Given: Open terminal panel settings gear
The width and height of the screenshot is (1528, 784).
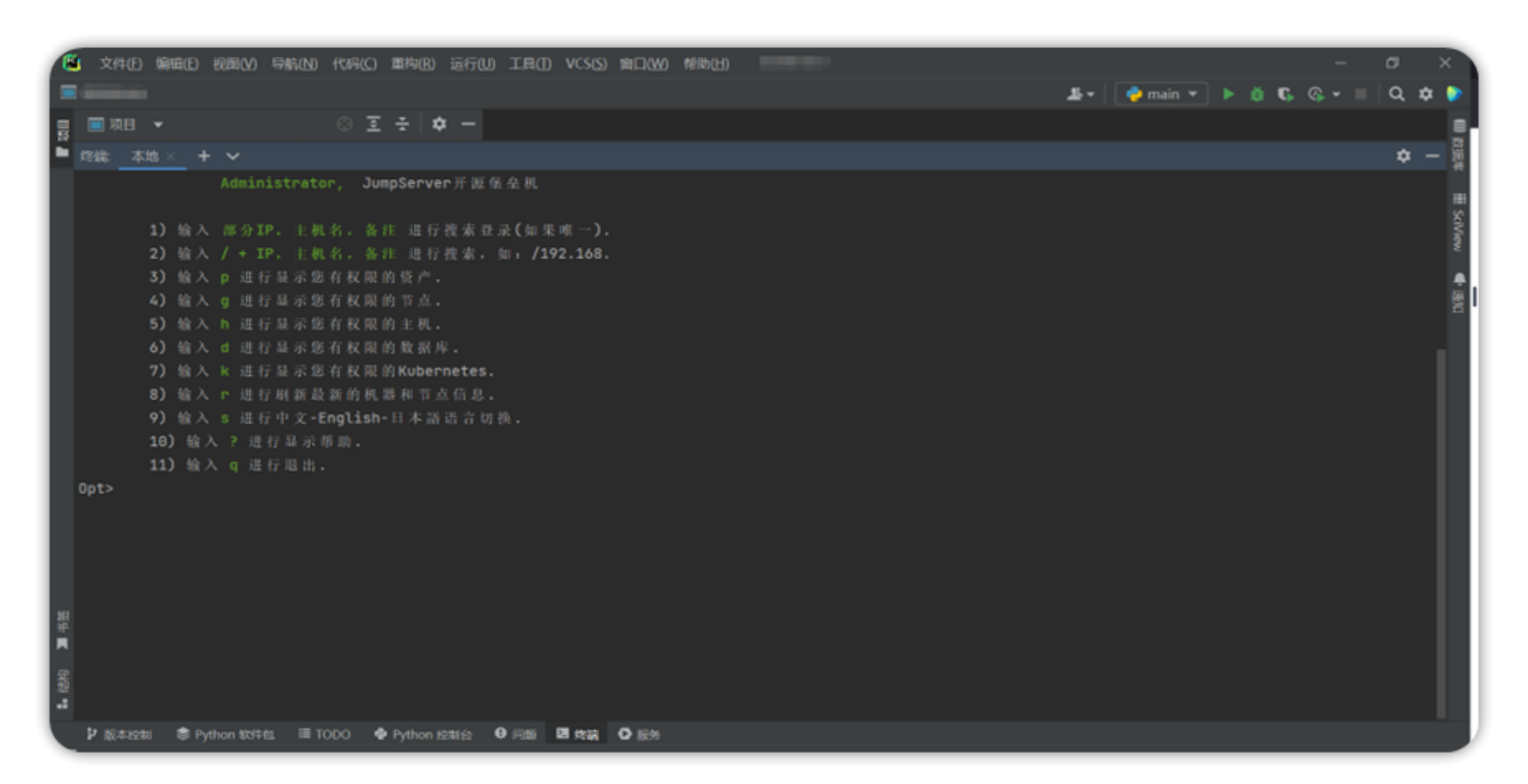Looking at the screenshot, I should click(1403, 156).
